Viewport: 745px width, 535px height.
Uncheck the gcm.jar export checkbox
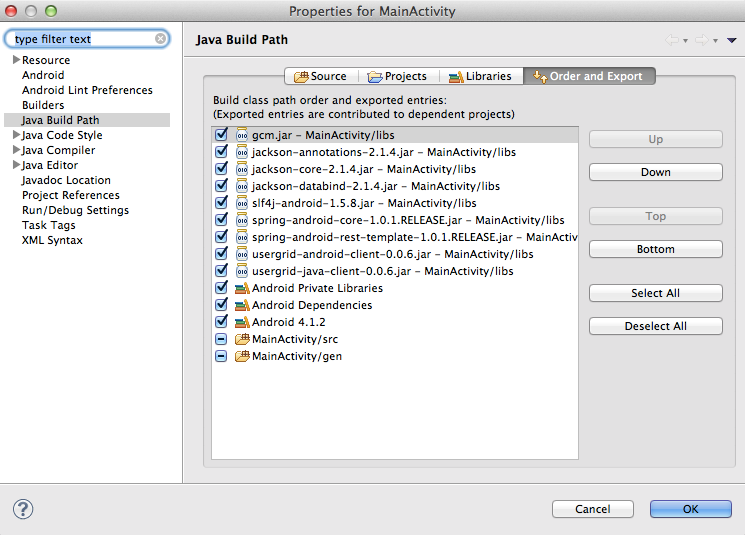coord(221,134)
